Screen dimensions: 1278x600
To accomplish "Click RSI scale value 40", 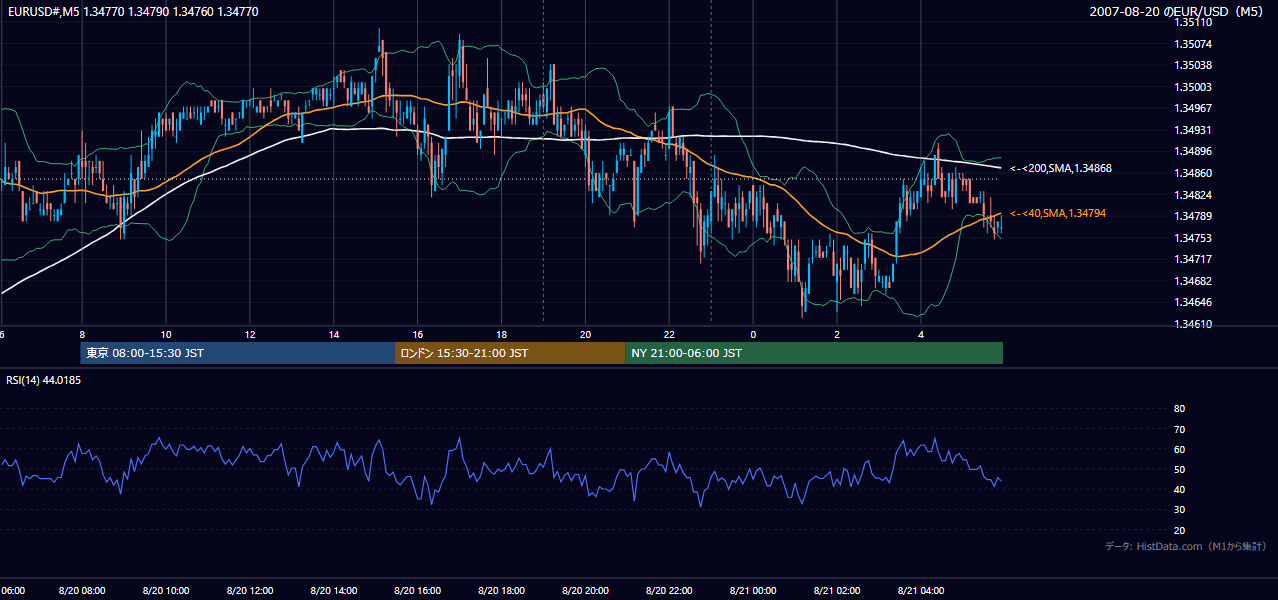I will pos(1179,489).
